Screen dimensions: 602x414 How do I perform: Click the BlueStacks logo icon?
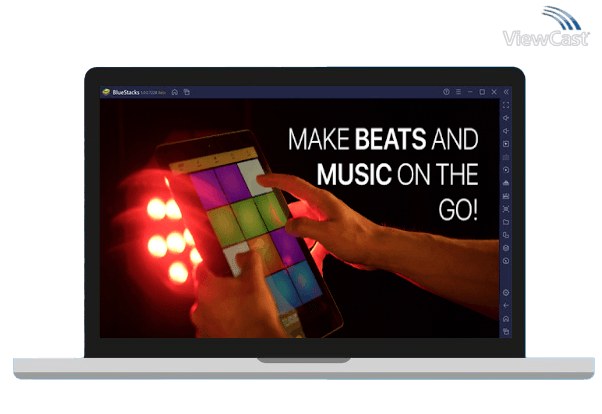(106, 92)
